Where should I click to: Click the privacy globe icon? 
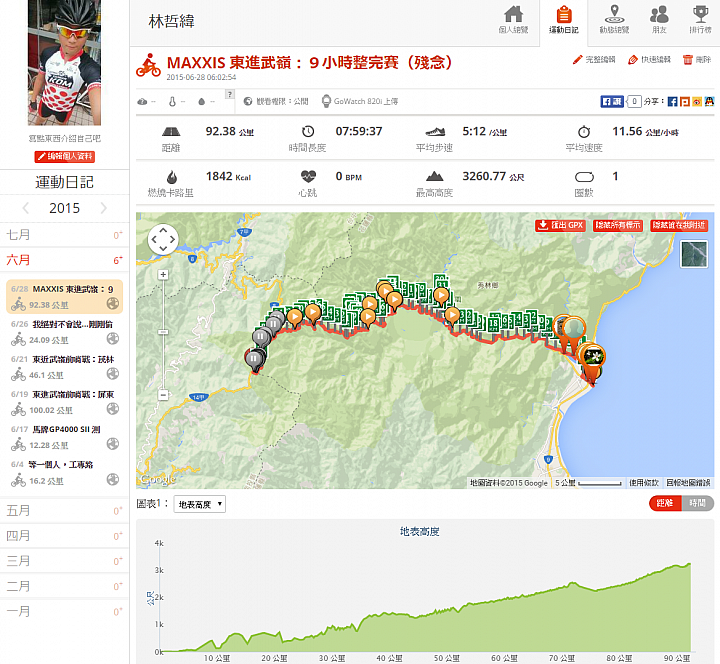(x=248, y=101)
